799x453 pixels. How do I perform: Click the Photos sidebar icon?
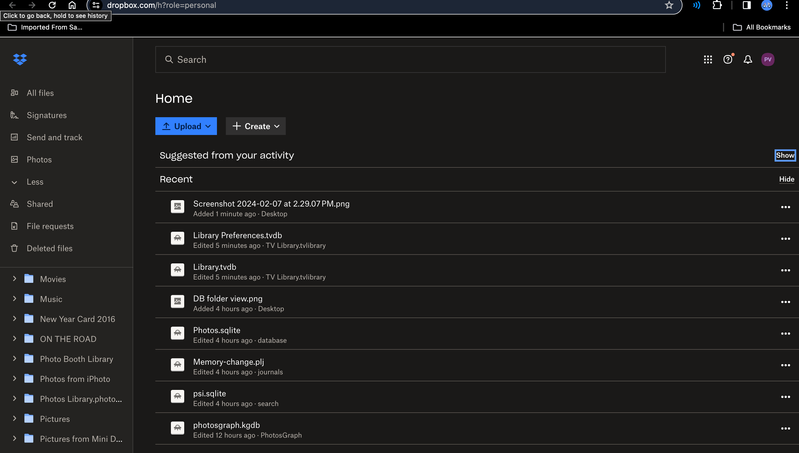[x=14, y=159]
